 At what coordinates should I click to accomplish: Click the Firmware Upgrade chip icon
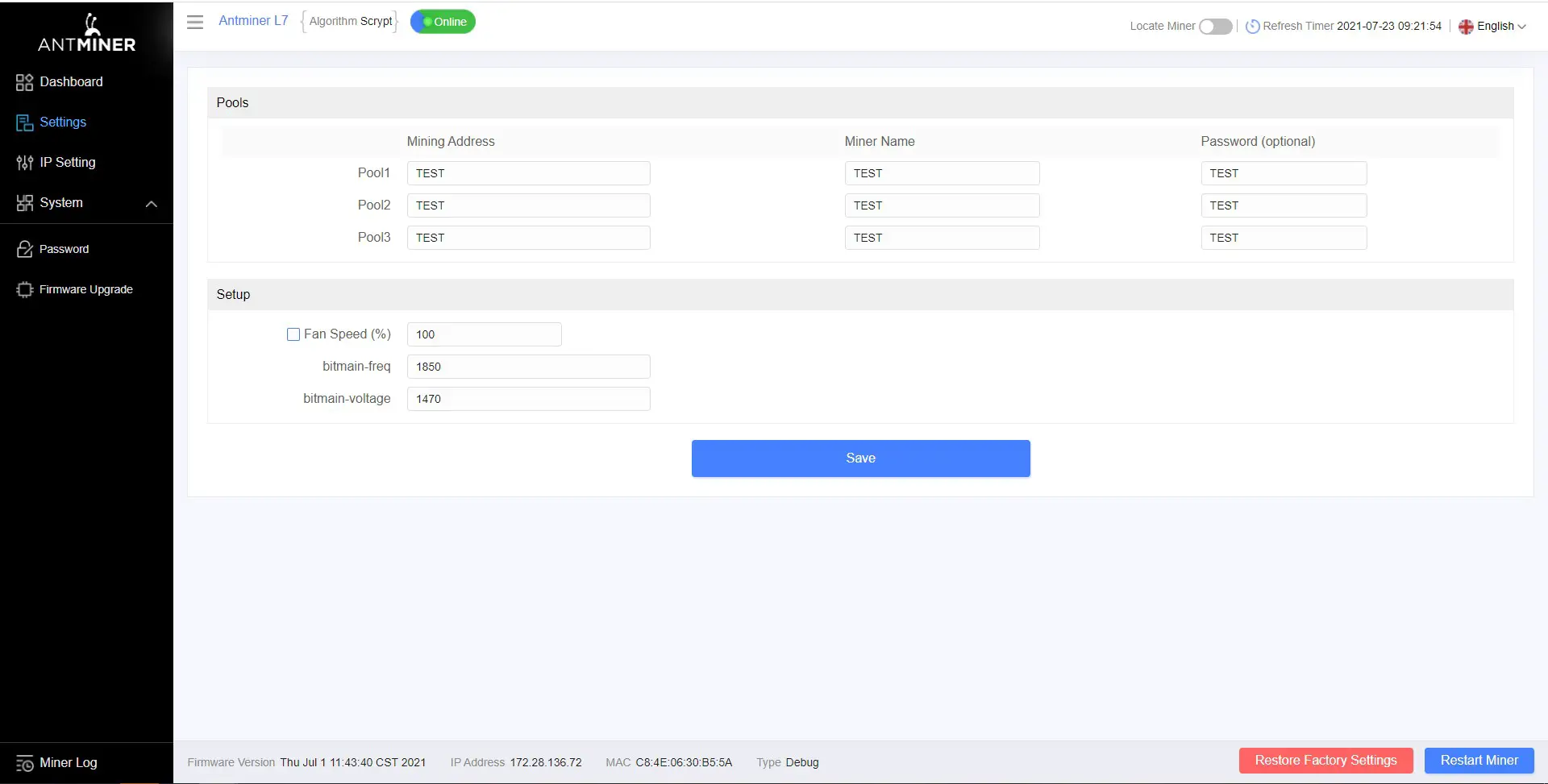click(x=25, y=289)
